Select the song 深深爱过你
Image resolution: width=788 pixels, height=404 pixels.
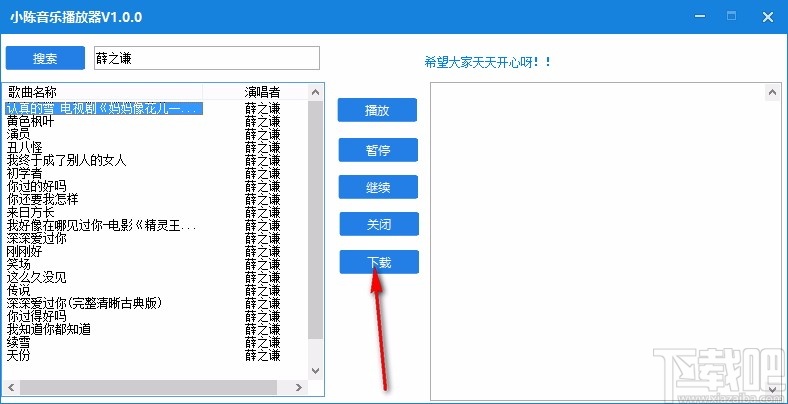click(36, 239)
